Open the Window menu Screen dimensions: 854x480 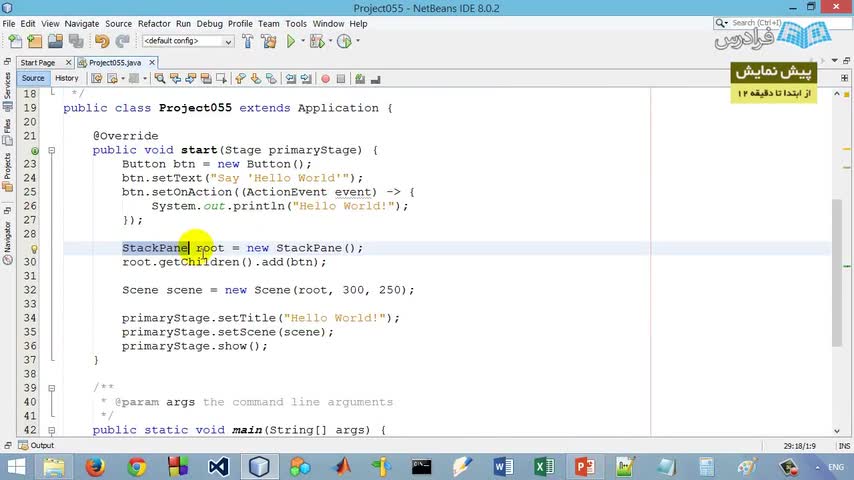pos(328,24)
